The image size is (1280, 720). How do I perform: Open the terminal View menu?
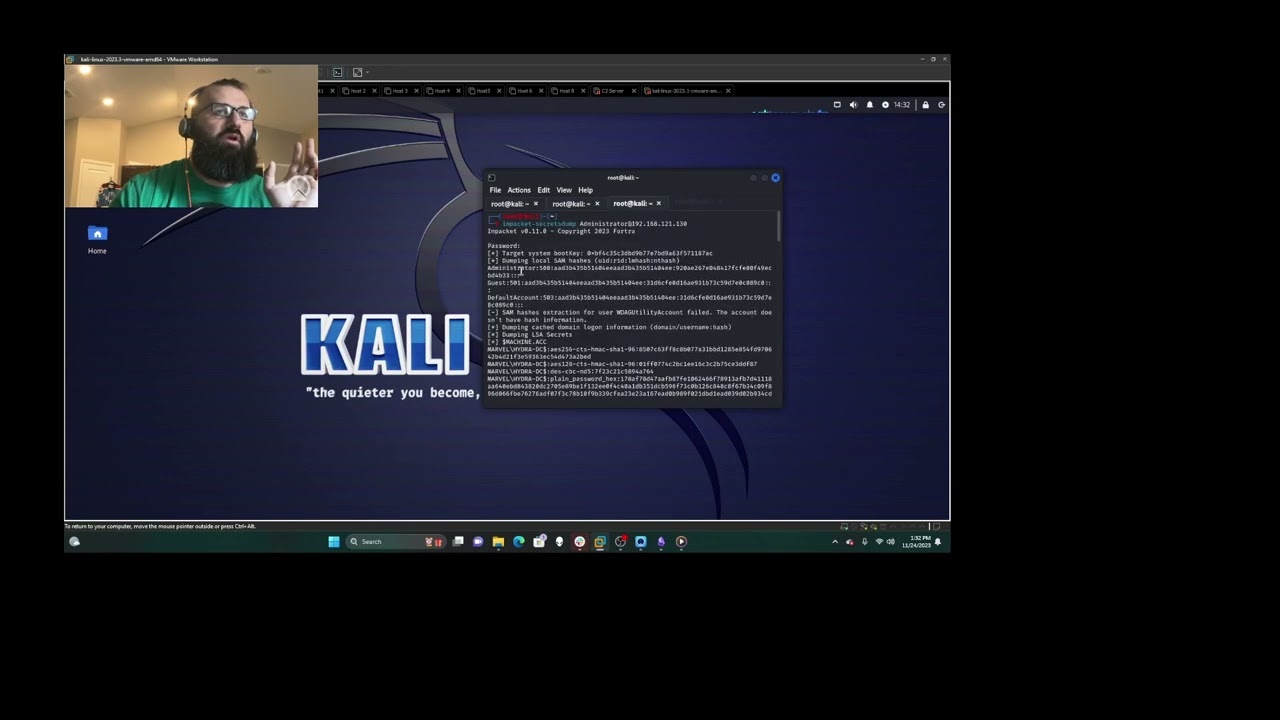point(564,190)
